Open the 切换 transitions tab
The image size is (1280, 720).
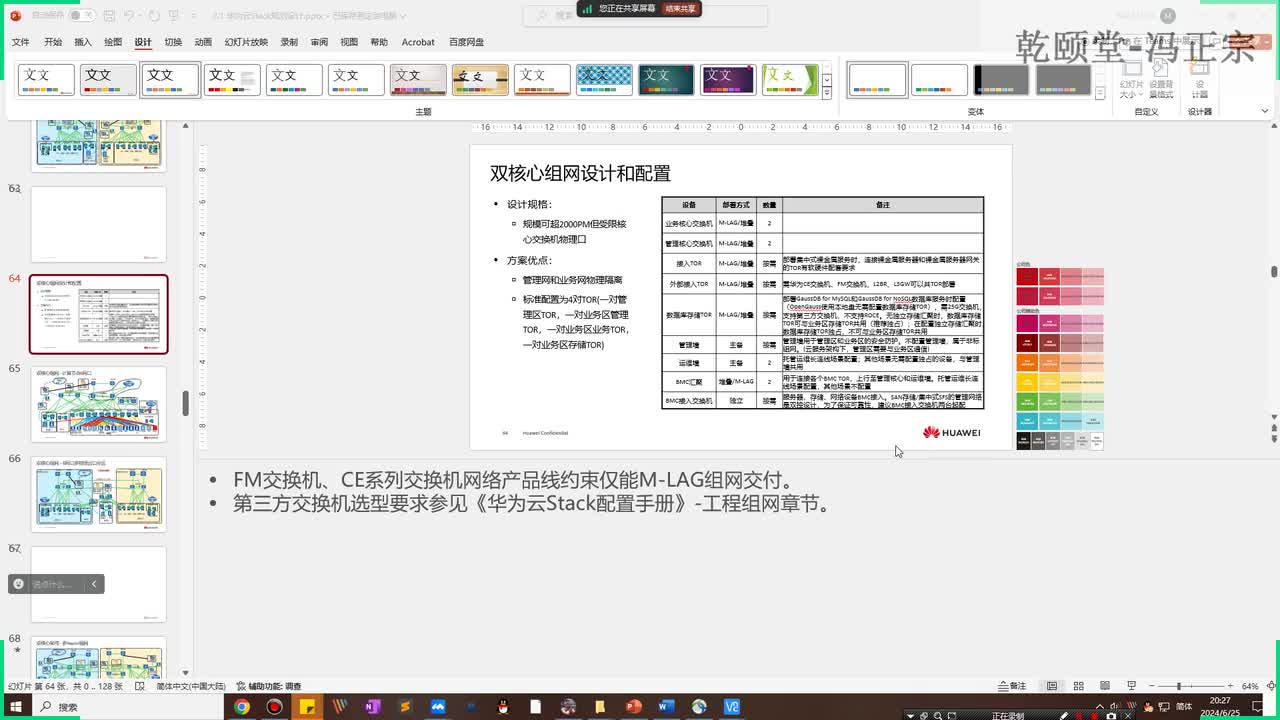[173, 42]
